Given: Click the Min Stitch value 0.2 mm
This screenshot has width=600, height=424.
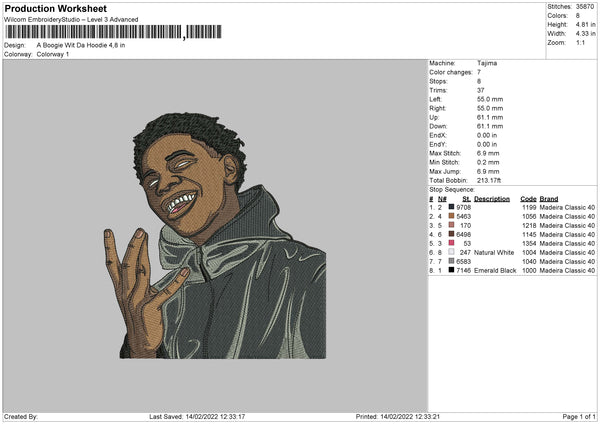Looking at the screenshot, I should [488, 163].
